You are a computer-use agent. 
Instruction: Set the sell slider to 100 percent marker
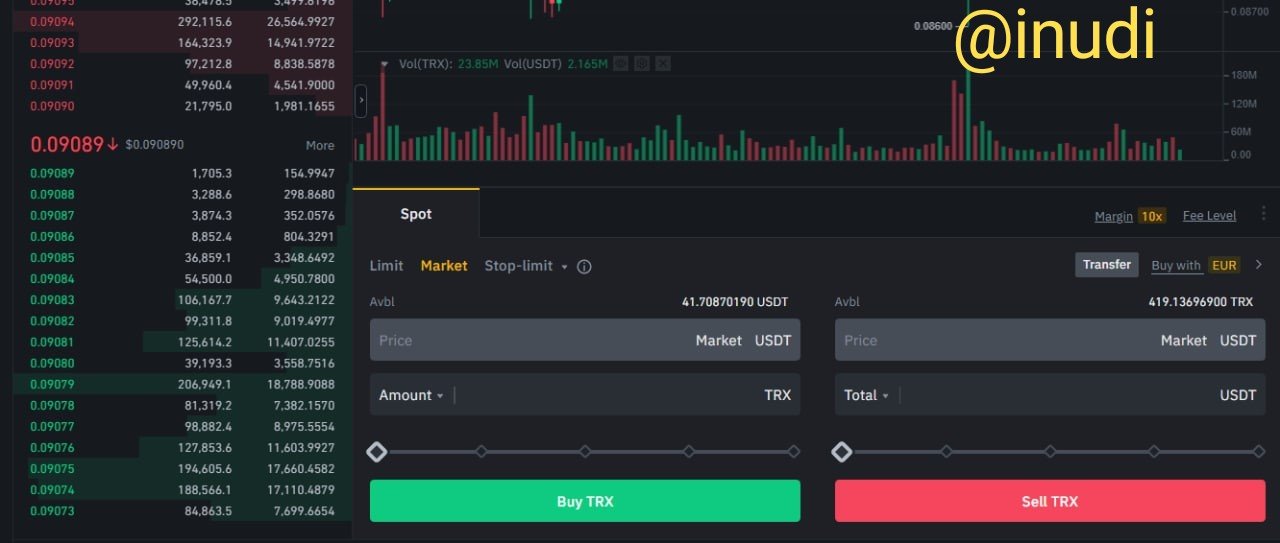point(1258,452)
